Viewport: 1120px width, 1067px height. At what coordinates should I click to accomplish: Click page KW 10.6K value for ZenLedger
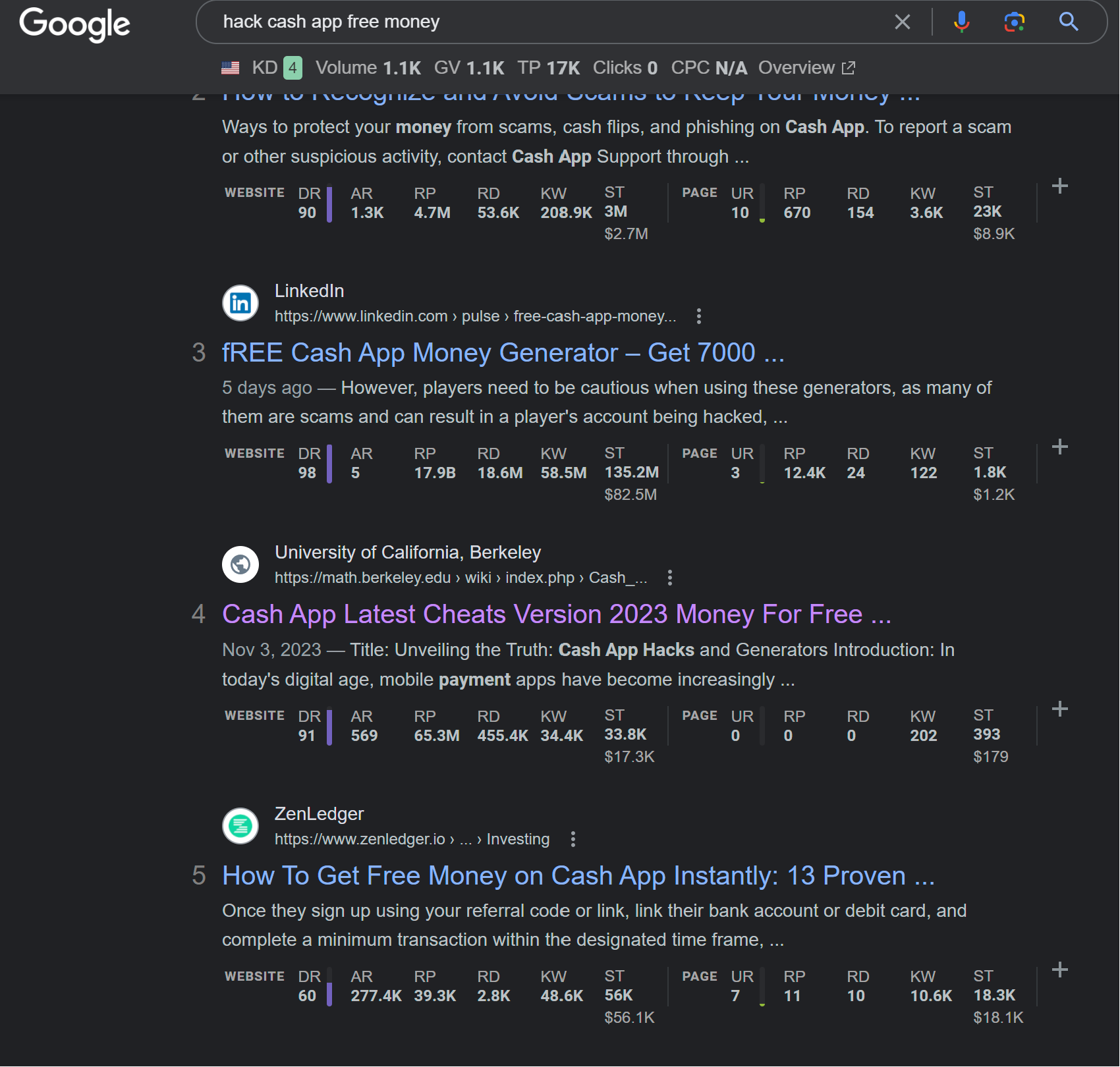[931, 996]
